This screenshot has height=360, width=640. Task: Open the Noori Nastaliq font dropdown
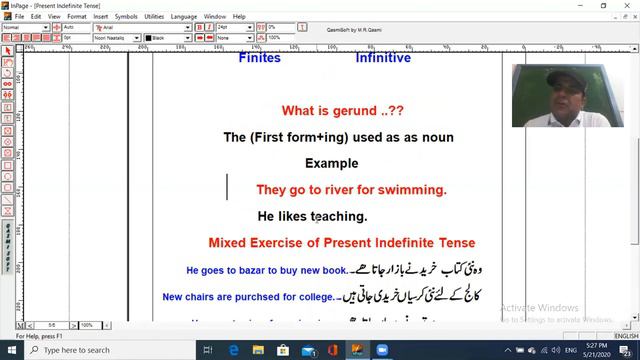[136, 38]
